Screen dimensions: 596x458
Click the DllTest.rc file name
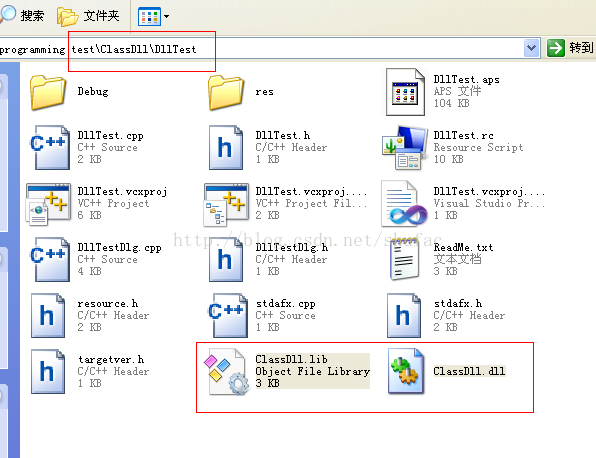pos(464,136)
